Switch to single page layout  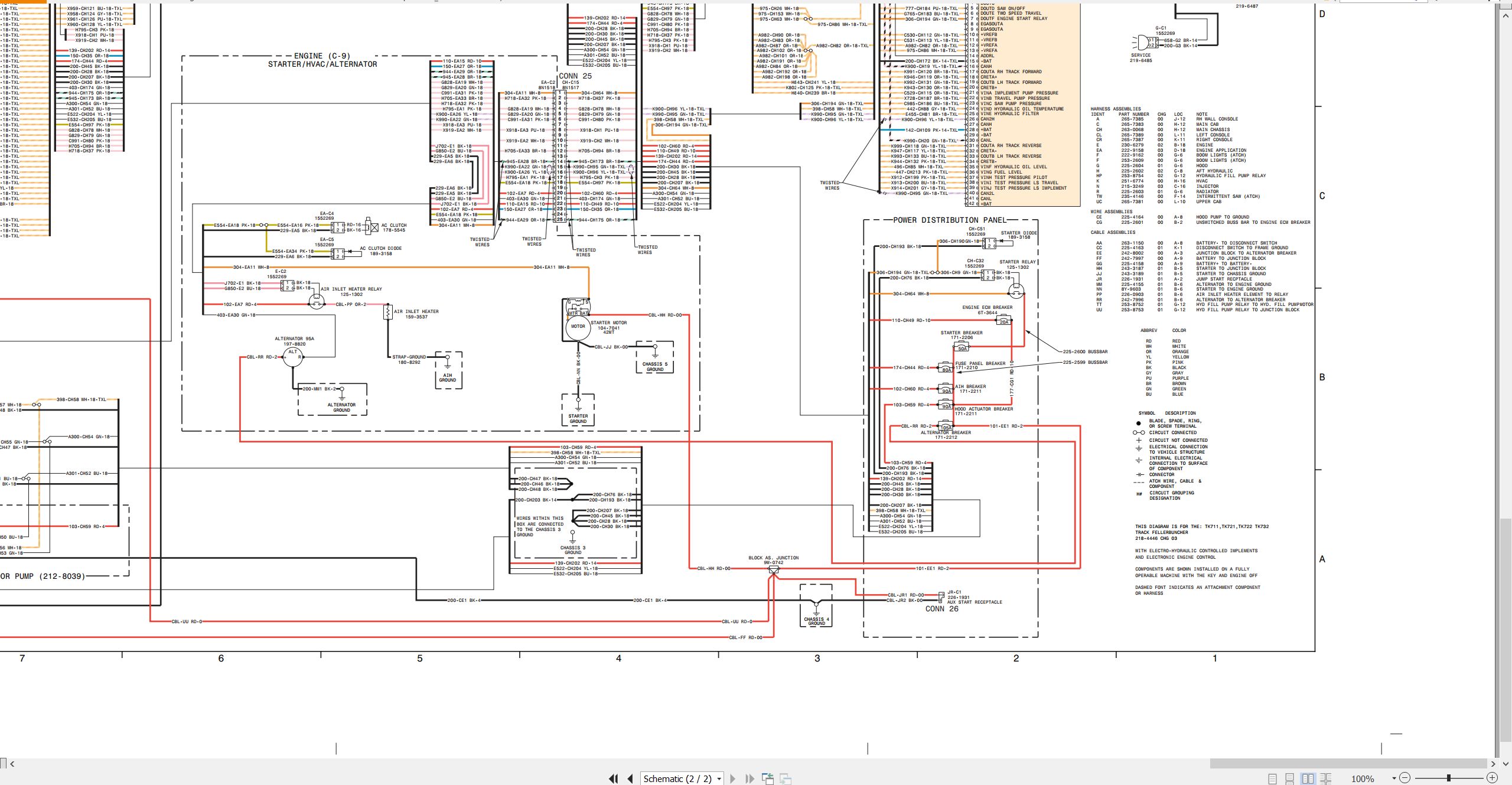[x=1273, y=779]
